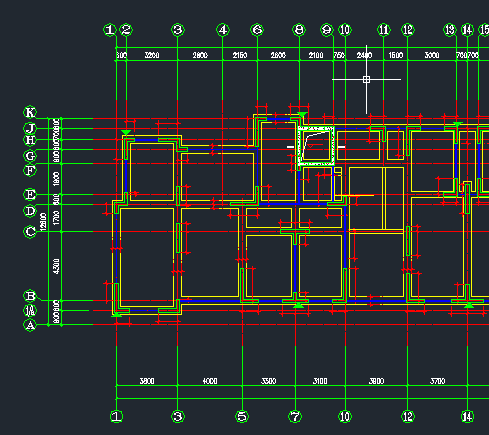Select top-row axis bubble 3
The width and height of the screenshot is (489, 435).
click(x=178, y=30)
